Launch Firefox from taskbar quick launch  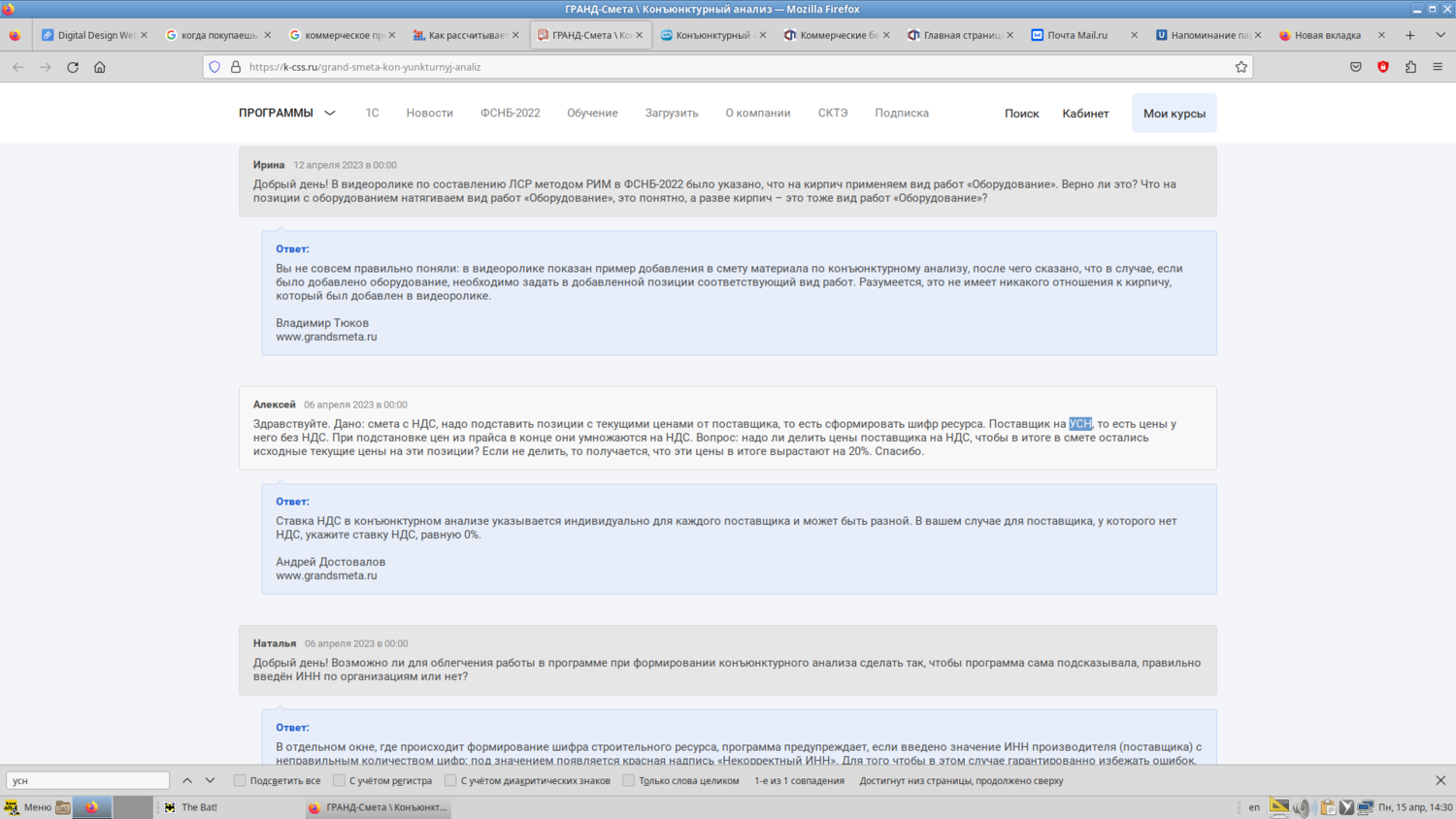pos(92,807)
